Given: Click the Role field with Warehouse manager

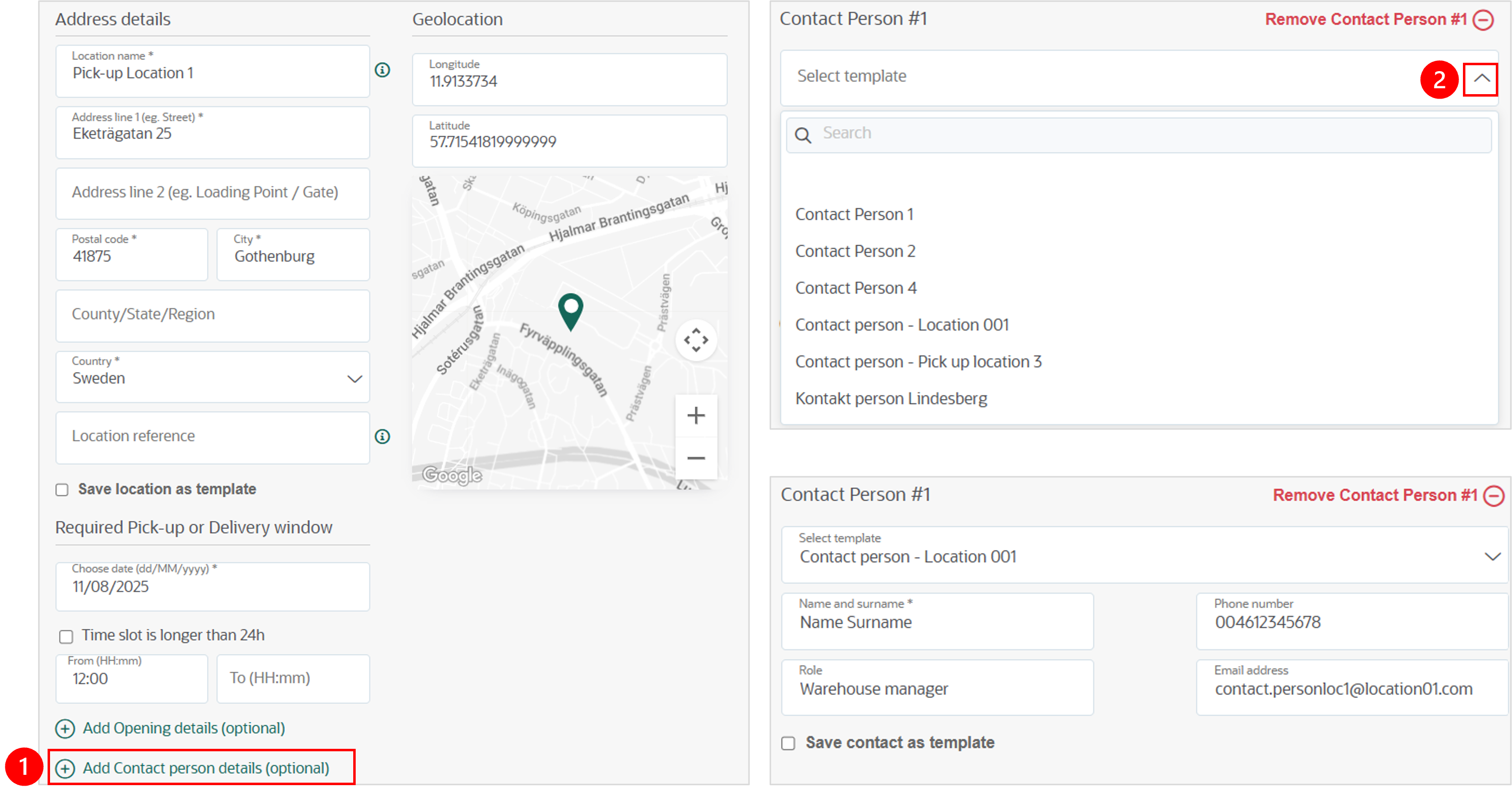Looking at the screenshot, I should tap(938, 688).
